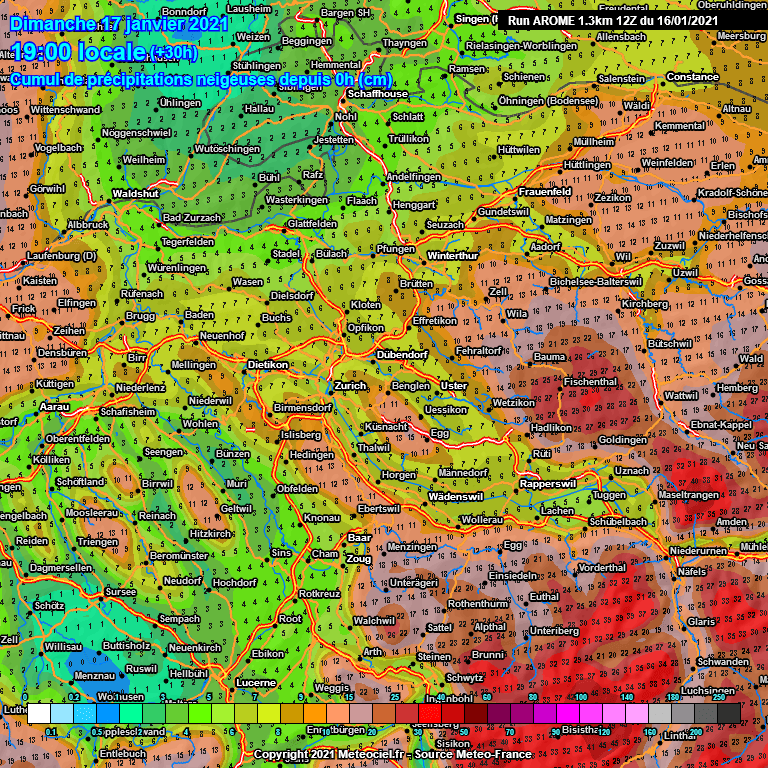Click the Wohlen town label
768x768 pixels.
pyautogui.click(x=200, y=424)
